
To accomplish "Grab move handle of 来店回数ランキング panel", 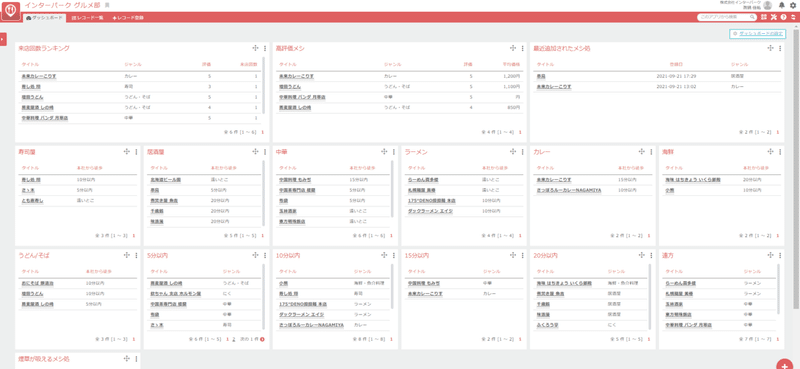I will (x=256, y=48).
